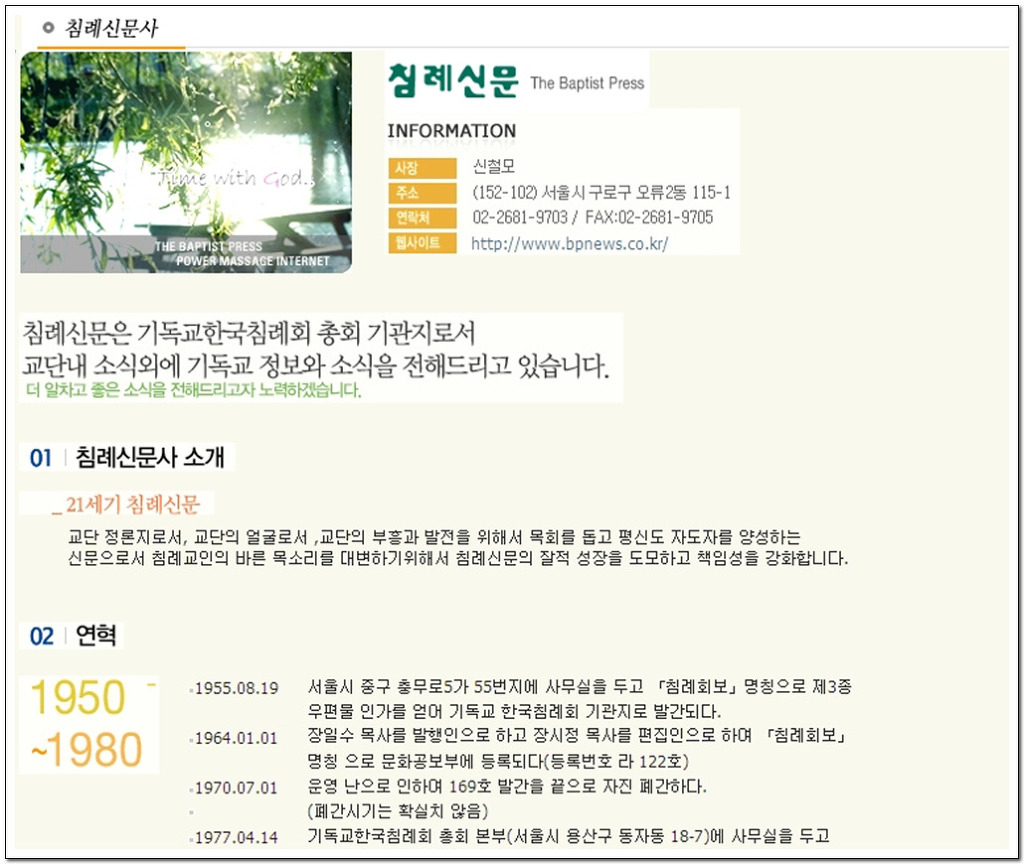The image size is (1024, 864).
Task: Click the 침례신문 green logo
Action: [453, 80]
